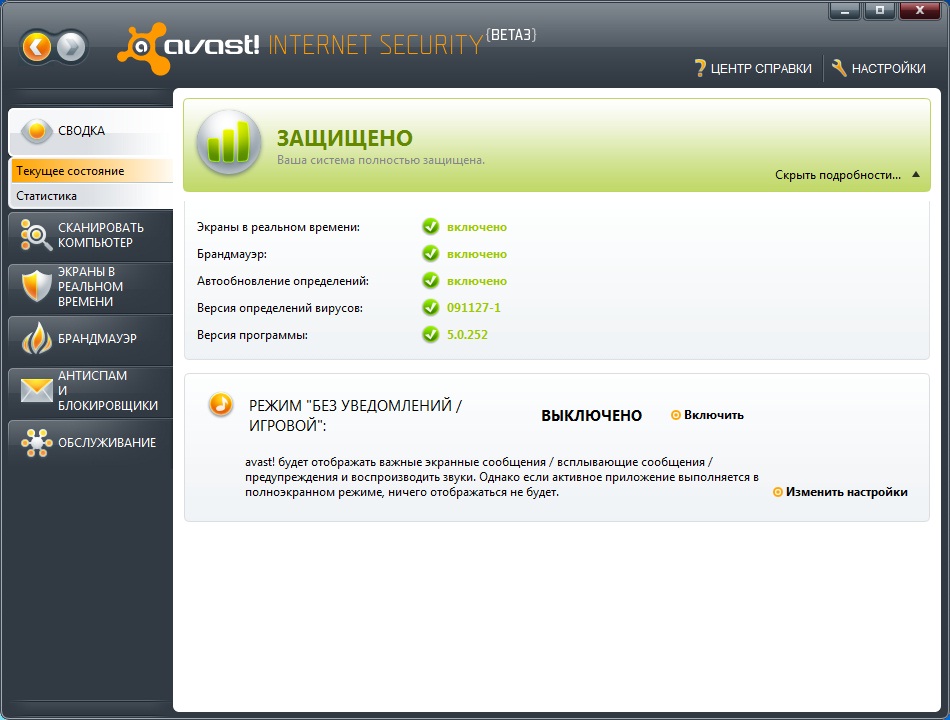950x720 pixels.
Task: Go back with the orange arrow button
Action: tap(37, 47)
